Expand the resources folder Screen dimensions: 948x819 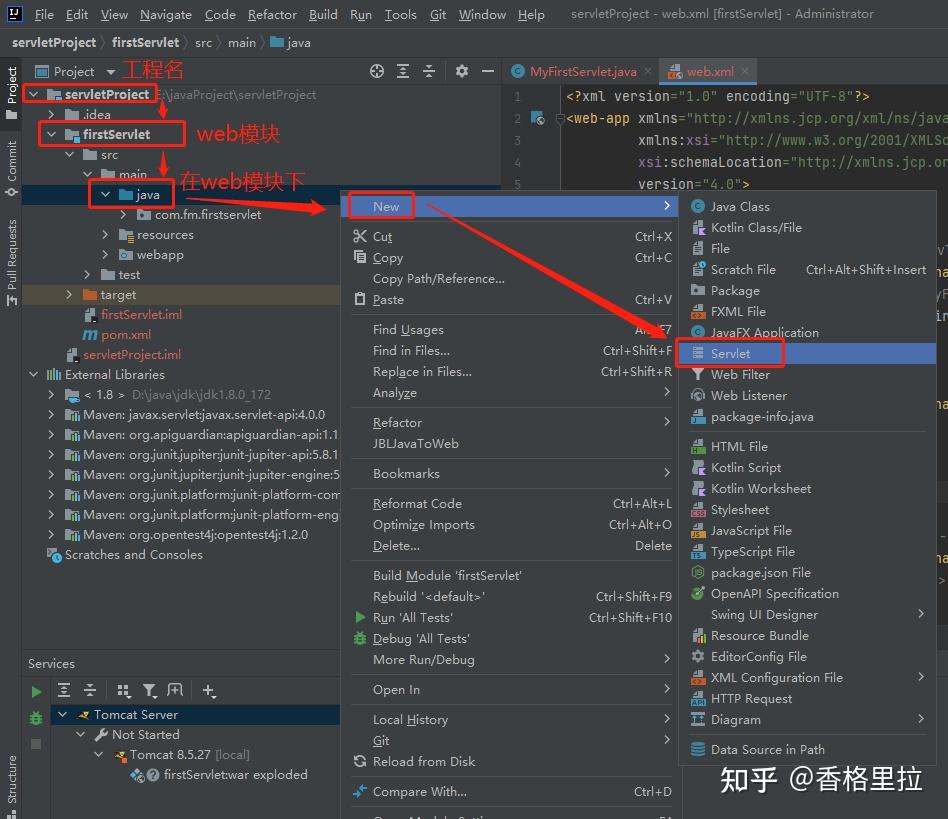[x=105, y=235]
